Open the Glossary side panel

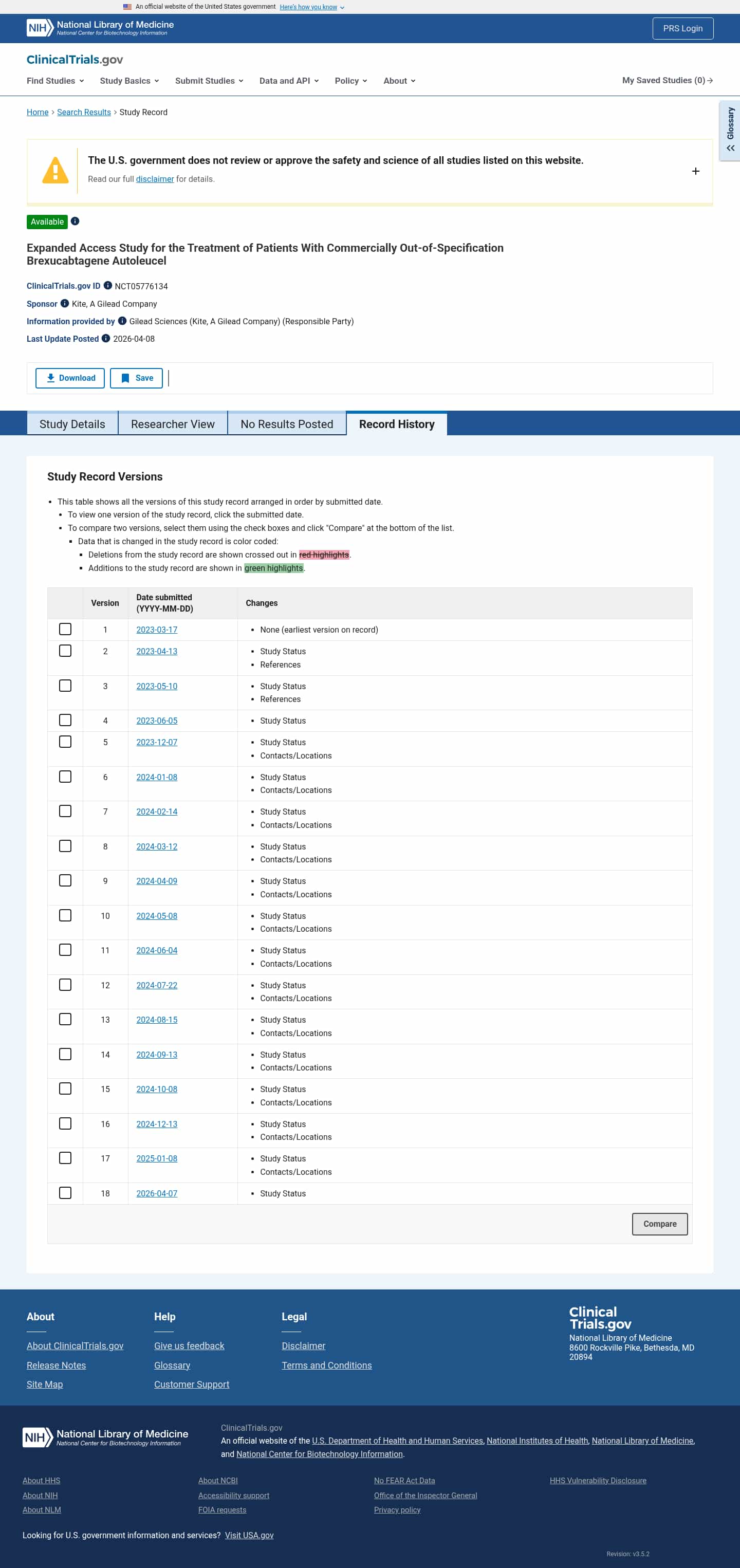(730, 130)
